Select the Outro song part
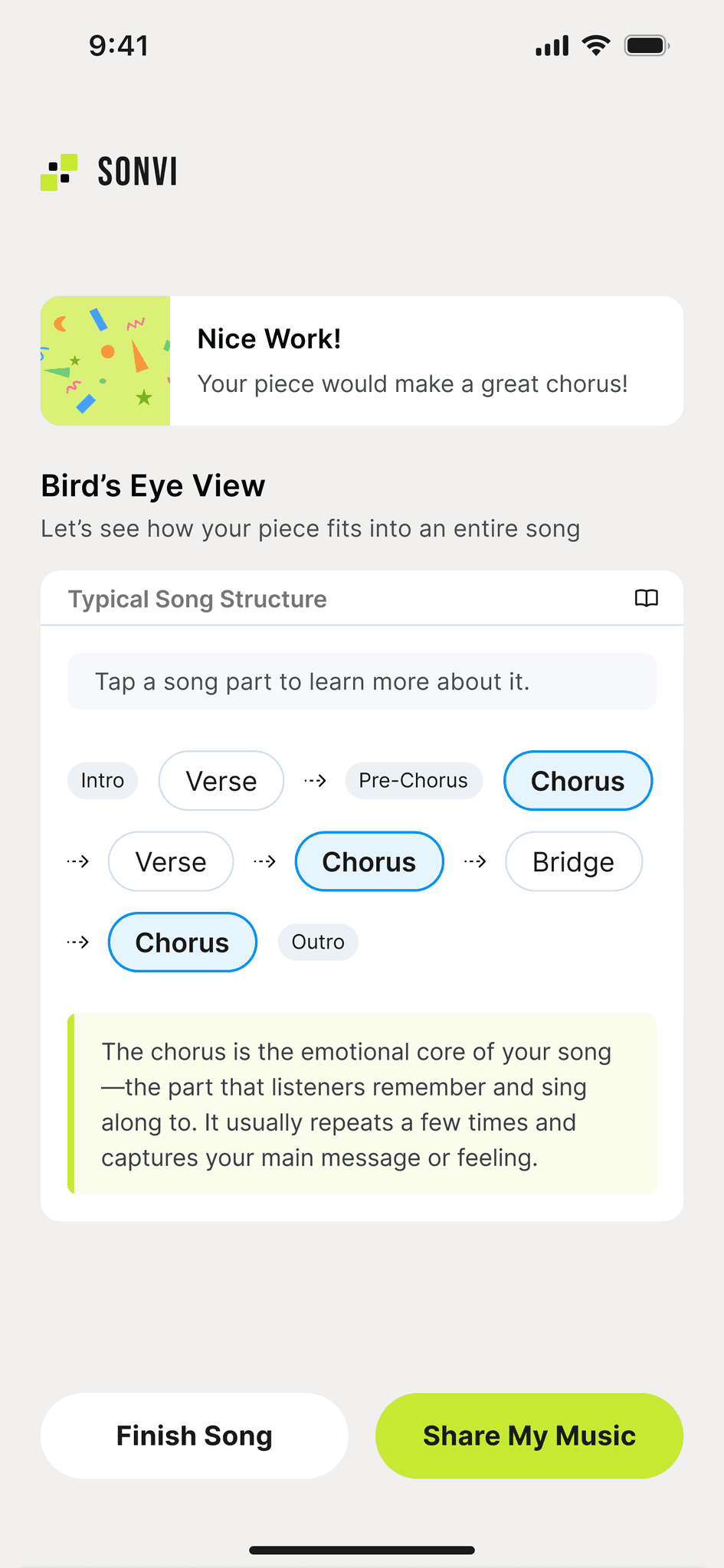The image size is (724, 1568). (318, 942)
